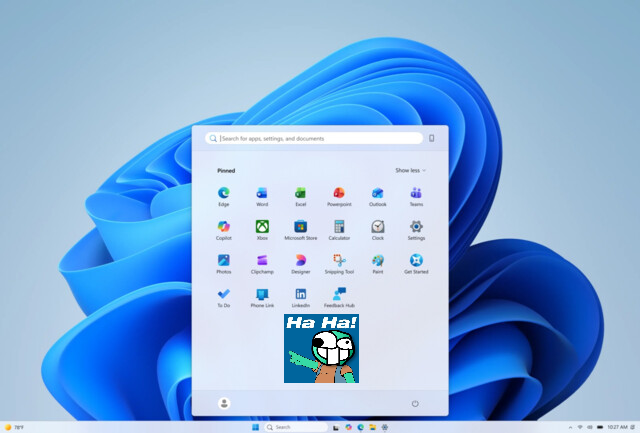The height and width of the screenshot is (433, 640).
Task: Click the volume icon in system tray
Action: pyautogui.click(x=590, y=427)
